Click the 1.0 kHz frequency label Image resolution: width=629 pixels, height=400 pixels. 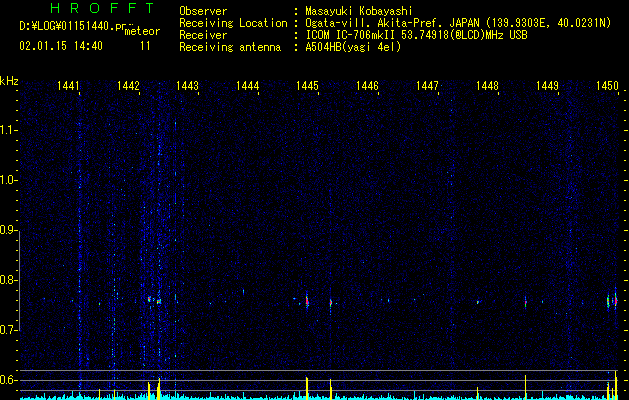(x=9, y=180)
